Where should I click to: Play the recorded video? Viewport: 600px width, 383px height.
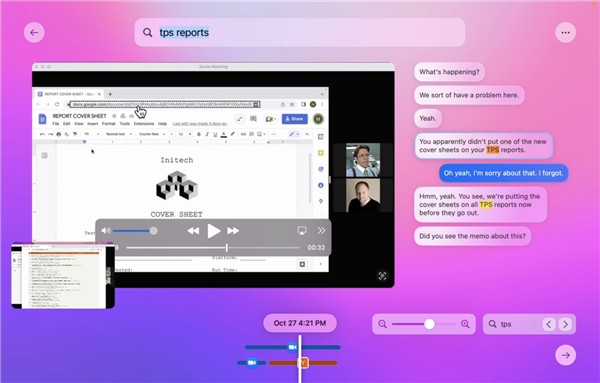coord(214,231)
